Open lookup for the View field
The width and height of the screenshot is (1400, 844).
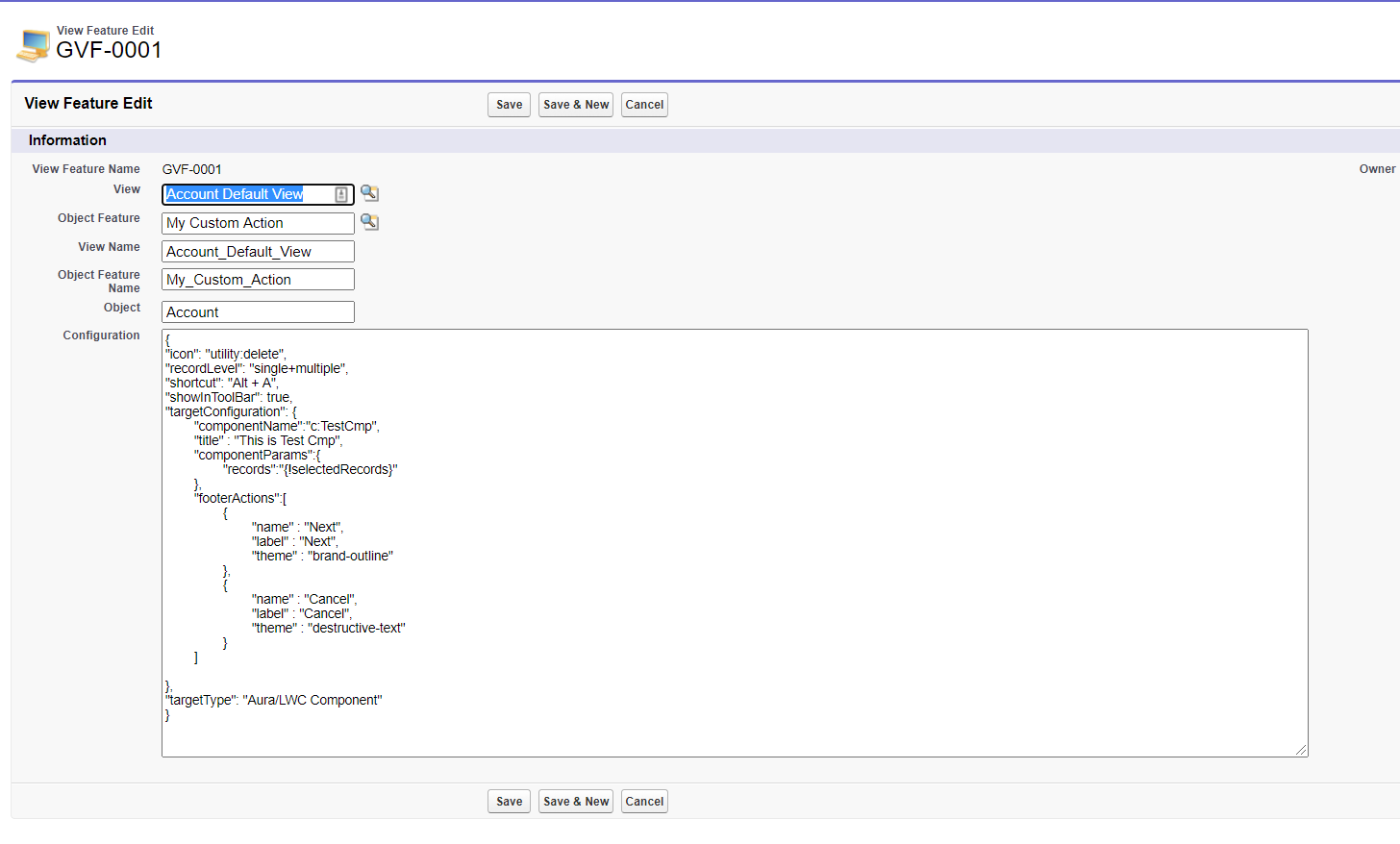click(369, 193)
